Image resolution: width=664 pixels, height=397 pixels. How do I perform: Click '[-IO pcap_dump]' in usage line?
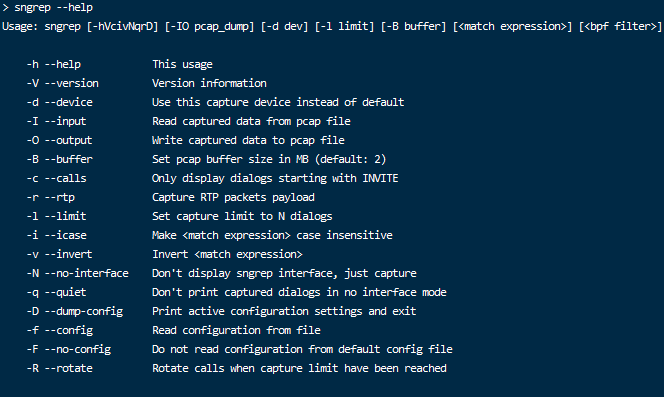coord(209,27)
